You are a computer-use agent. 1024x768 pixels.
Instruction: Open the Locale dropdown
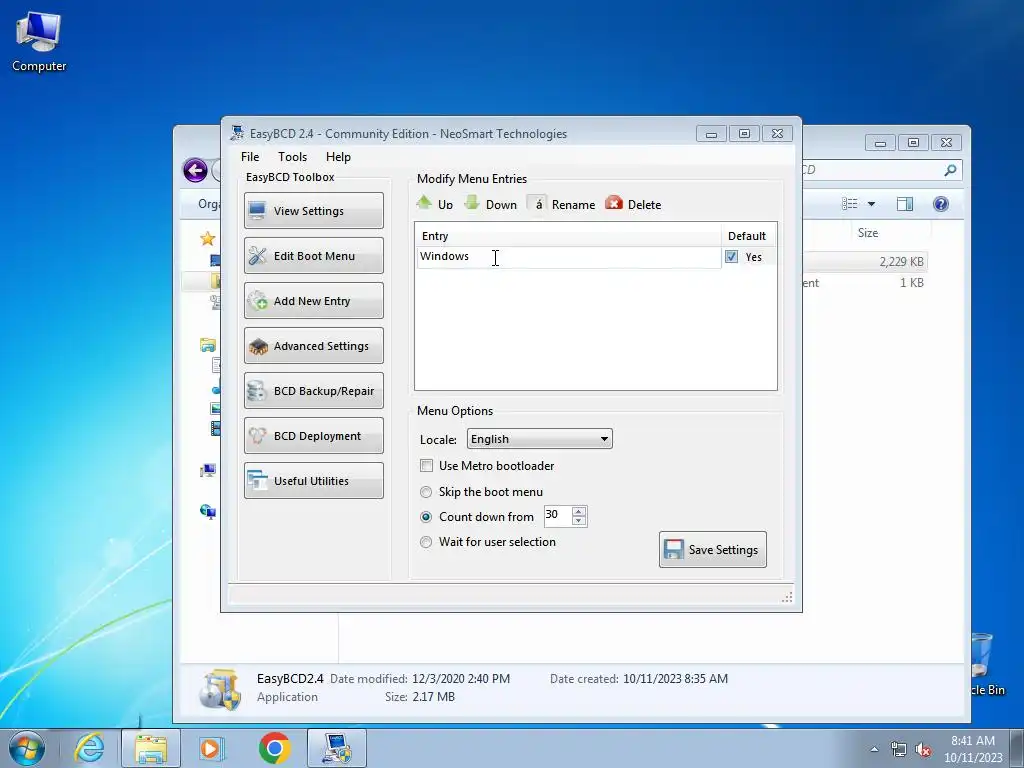click(x=539, y=439)
